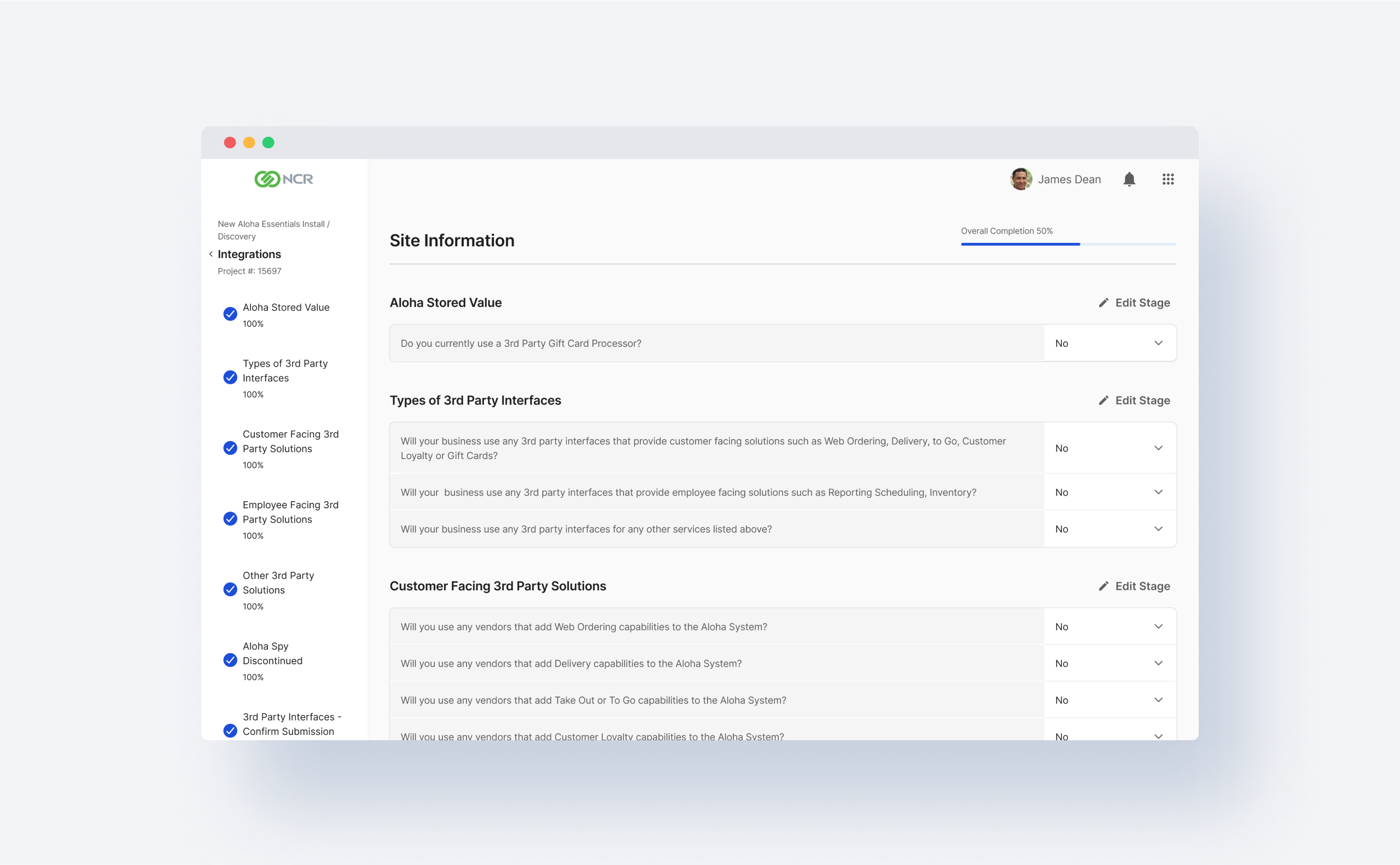Select Employee Facing 3rd Party Solutions stage
The height and width of the screenshot is (865, 1400).
(x=290, y=512)
